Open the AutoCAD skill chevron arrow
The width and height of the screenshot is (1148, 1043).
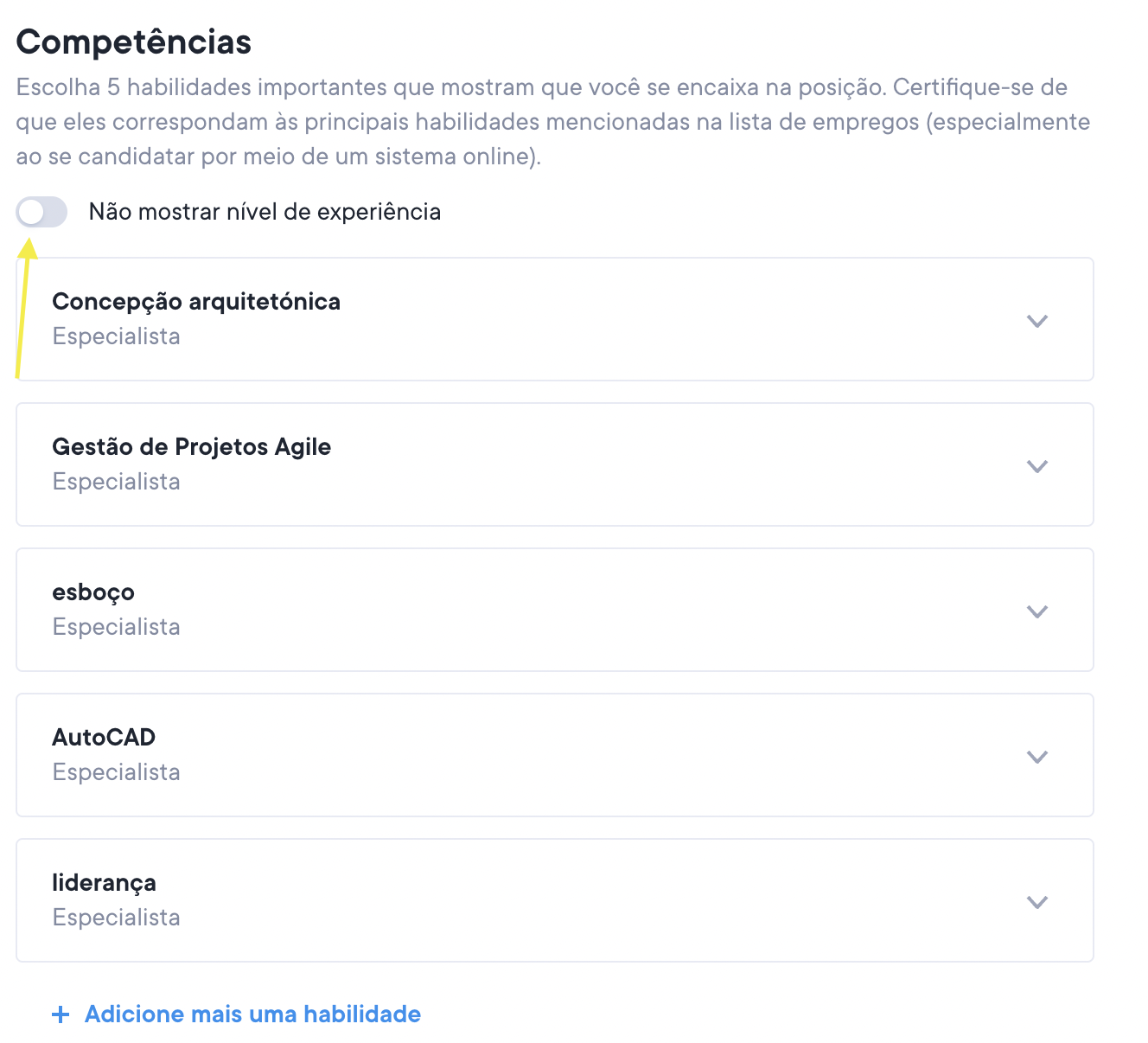point(1036,757)
